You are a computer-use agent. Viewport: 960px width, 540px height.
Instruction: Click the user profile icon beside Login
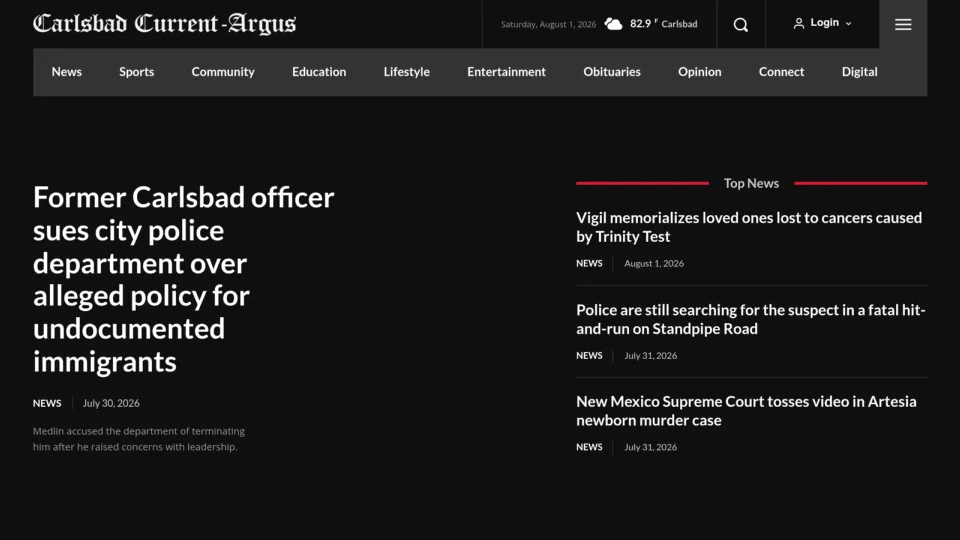point(798,23)
